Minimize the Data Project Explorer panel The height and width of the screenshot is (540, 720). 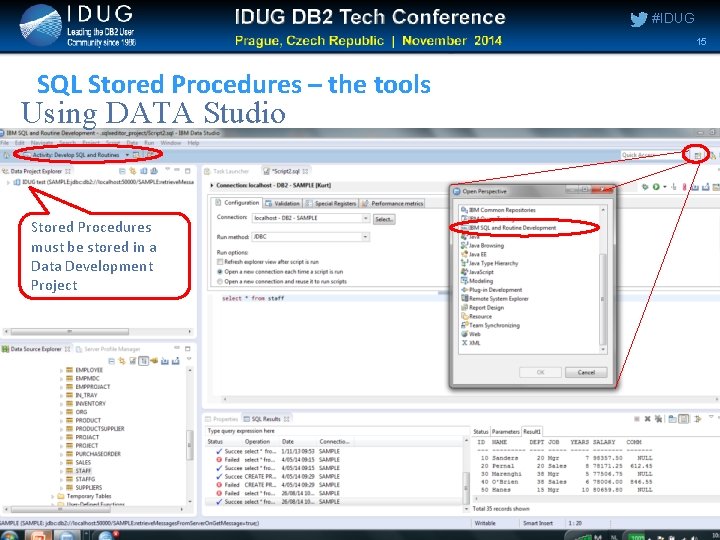[x=177, y=170]
